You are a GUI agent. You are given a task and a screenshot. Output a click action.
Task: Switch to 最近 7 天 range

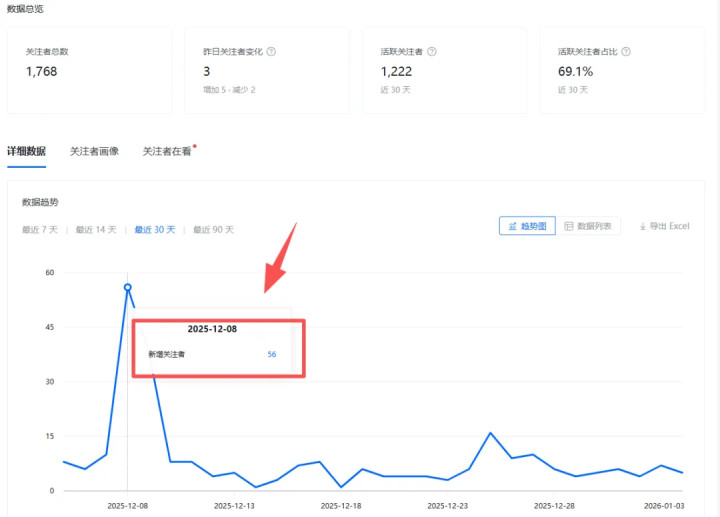[41, 230]
